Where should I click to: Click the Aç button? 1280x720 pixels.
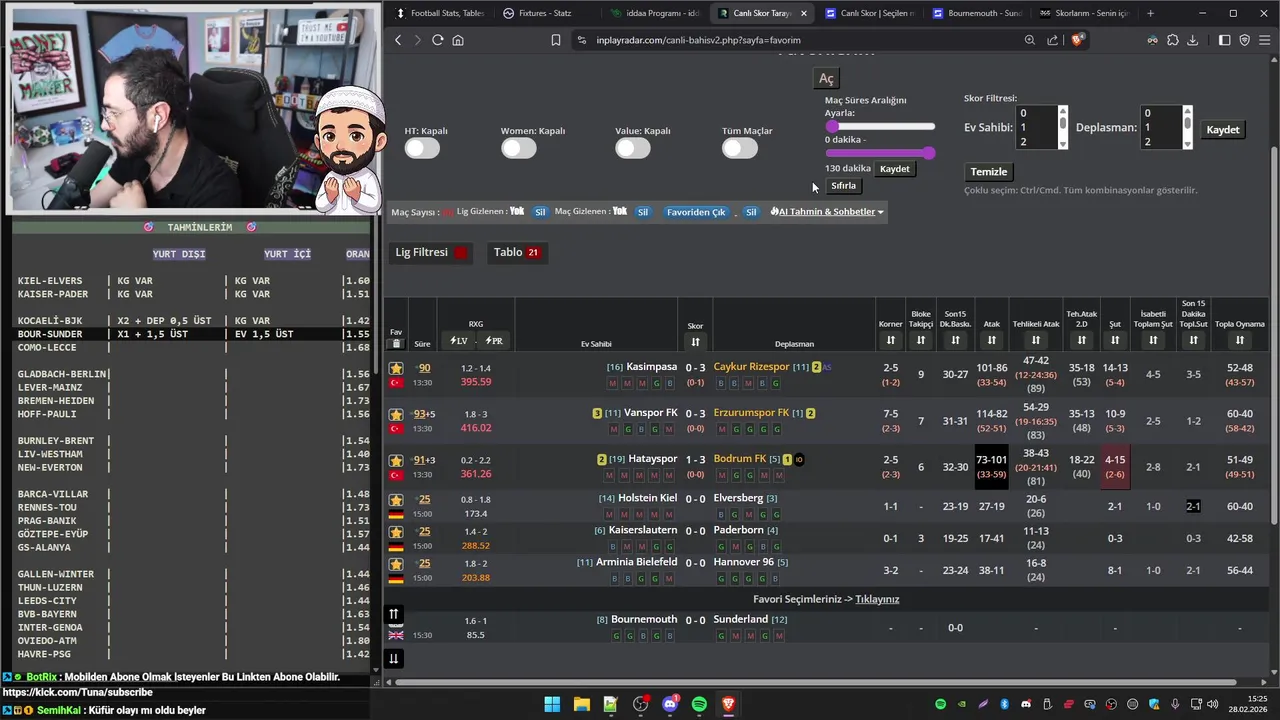coord(826,79)
